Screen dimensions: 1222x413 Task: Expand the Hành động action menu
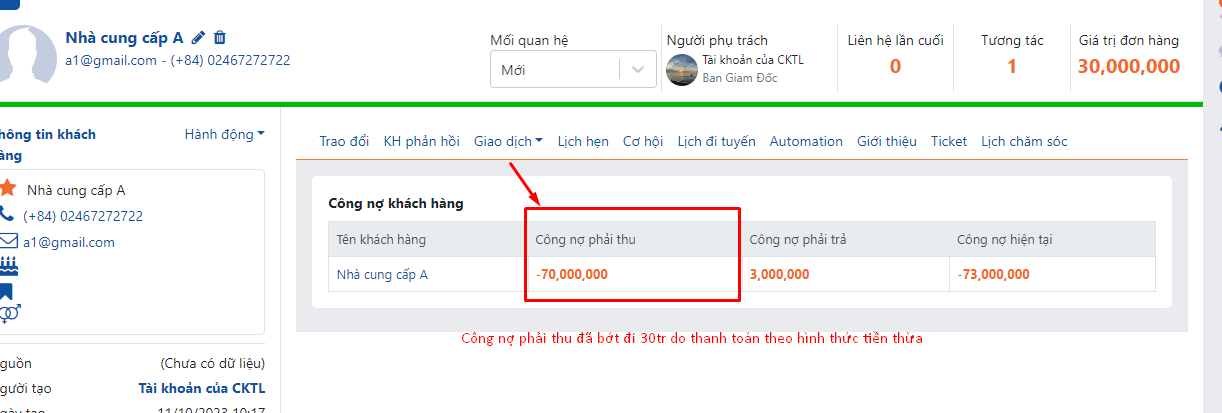pyautogui.click(x=224, y=134)
